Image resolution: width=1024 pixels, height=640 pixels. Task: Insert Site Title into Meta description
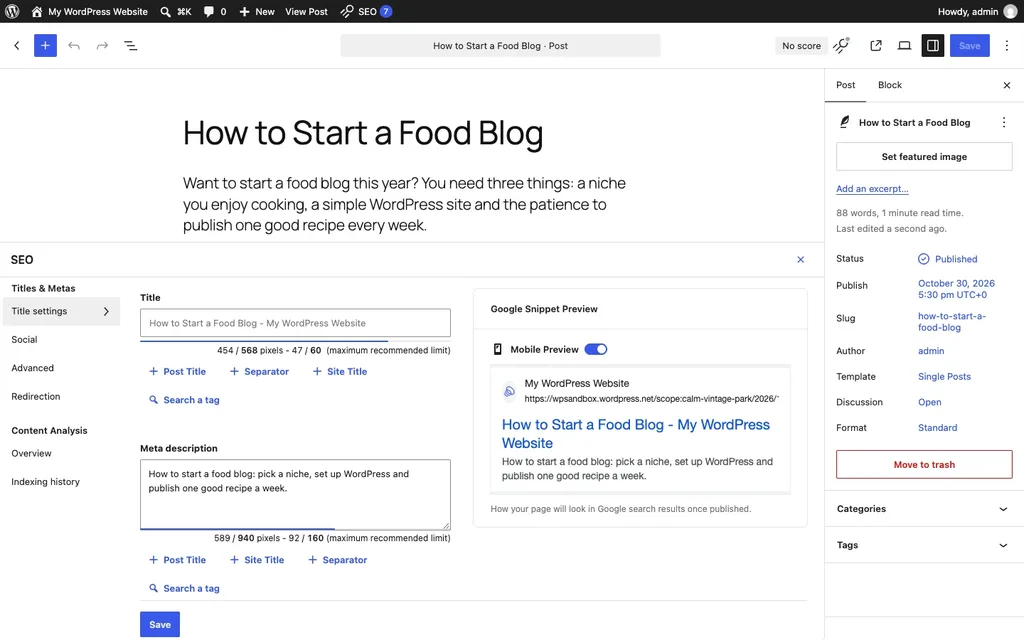click(x=257, y=560)
